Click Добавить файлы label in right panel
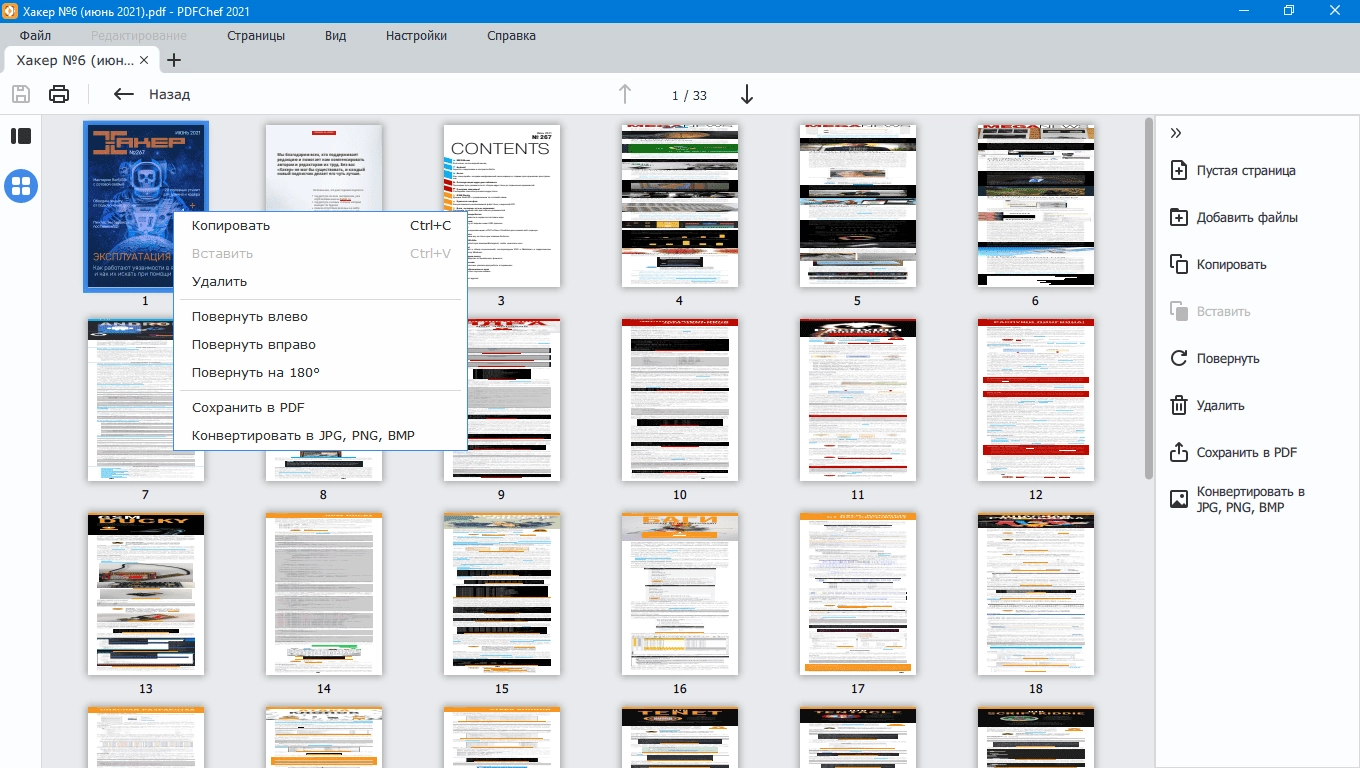This screenshot has height=768, width=1360. (x=1247, y=217)
